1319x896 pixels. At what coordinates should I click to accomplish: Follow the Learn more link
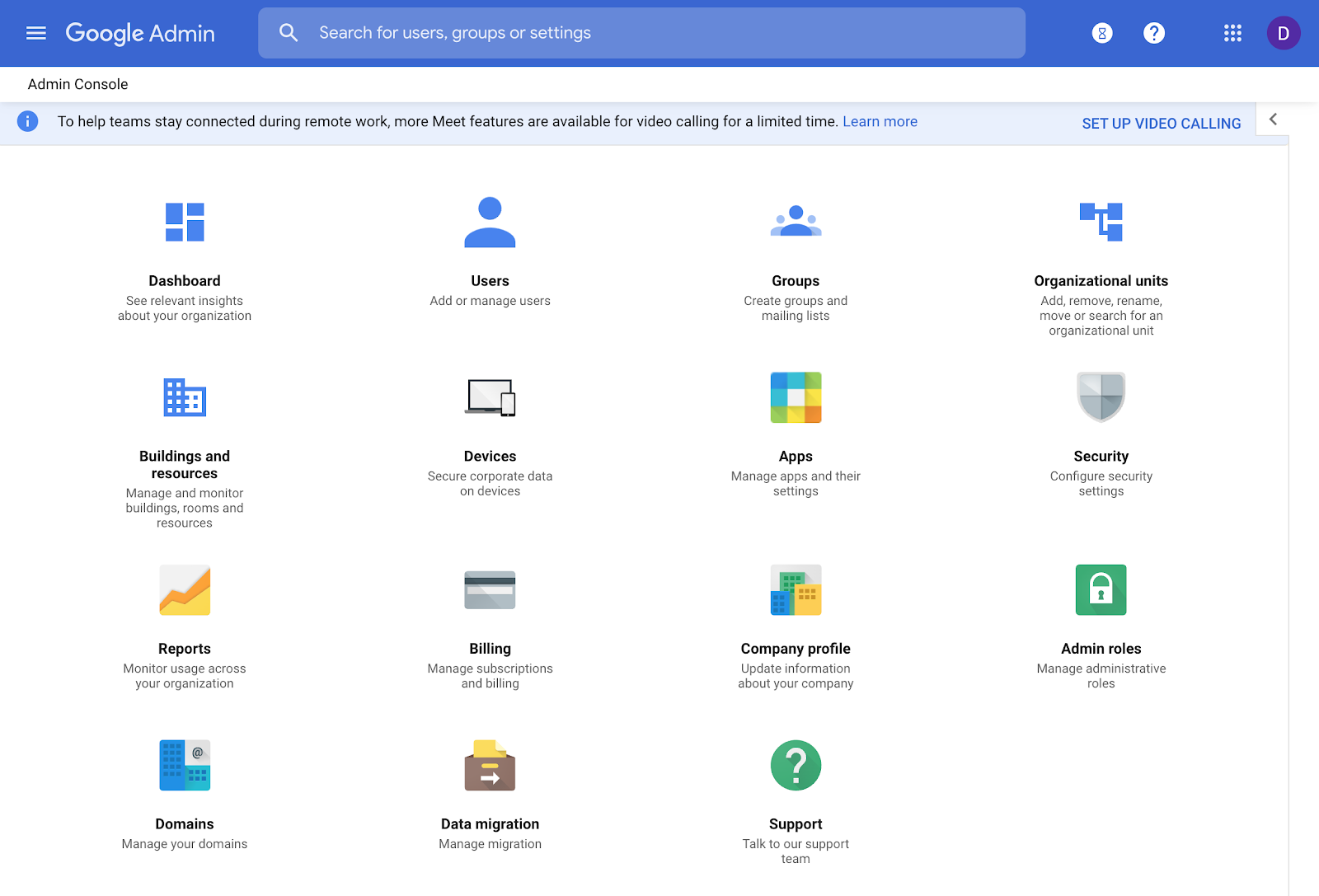[x=880, y=121]
